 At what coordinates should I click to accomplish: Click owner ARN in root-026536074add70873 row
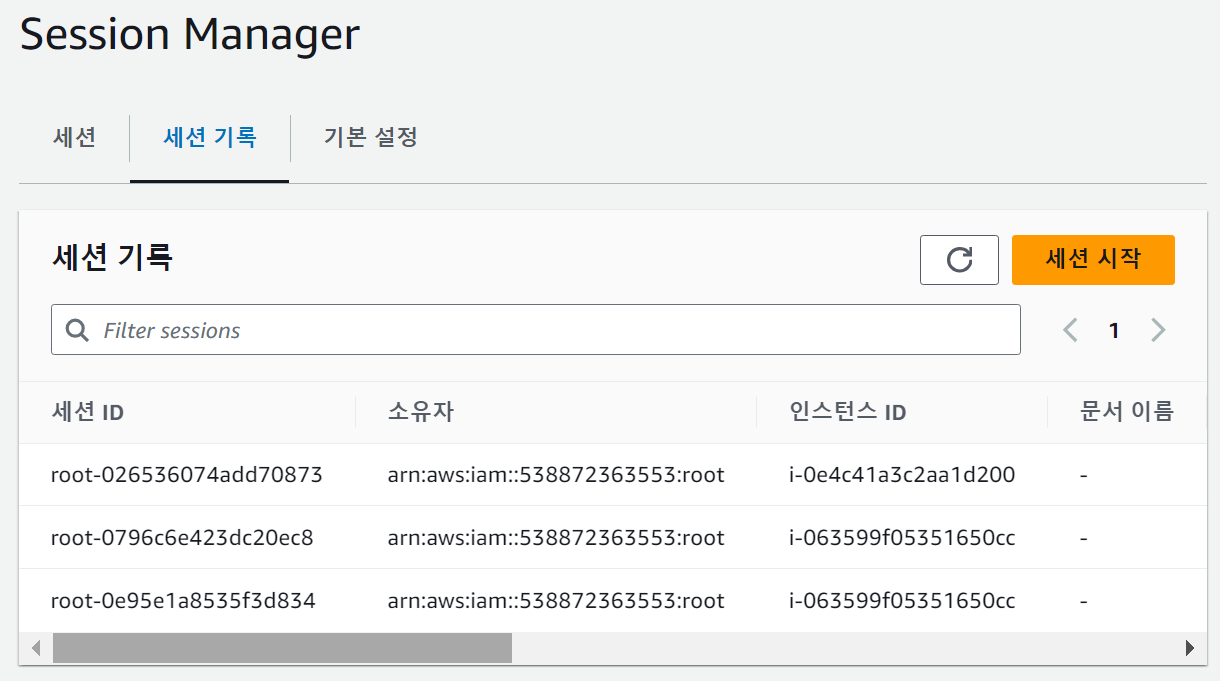tap(556, 475)
